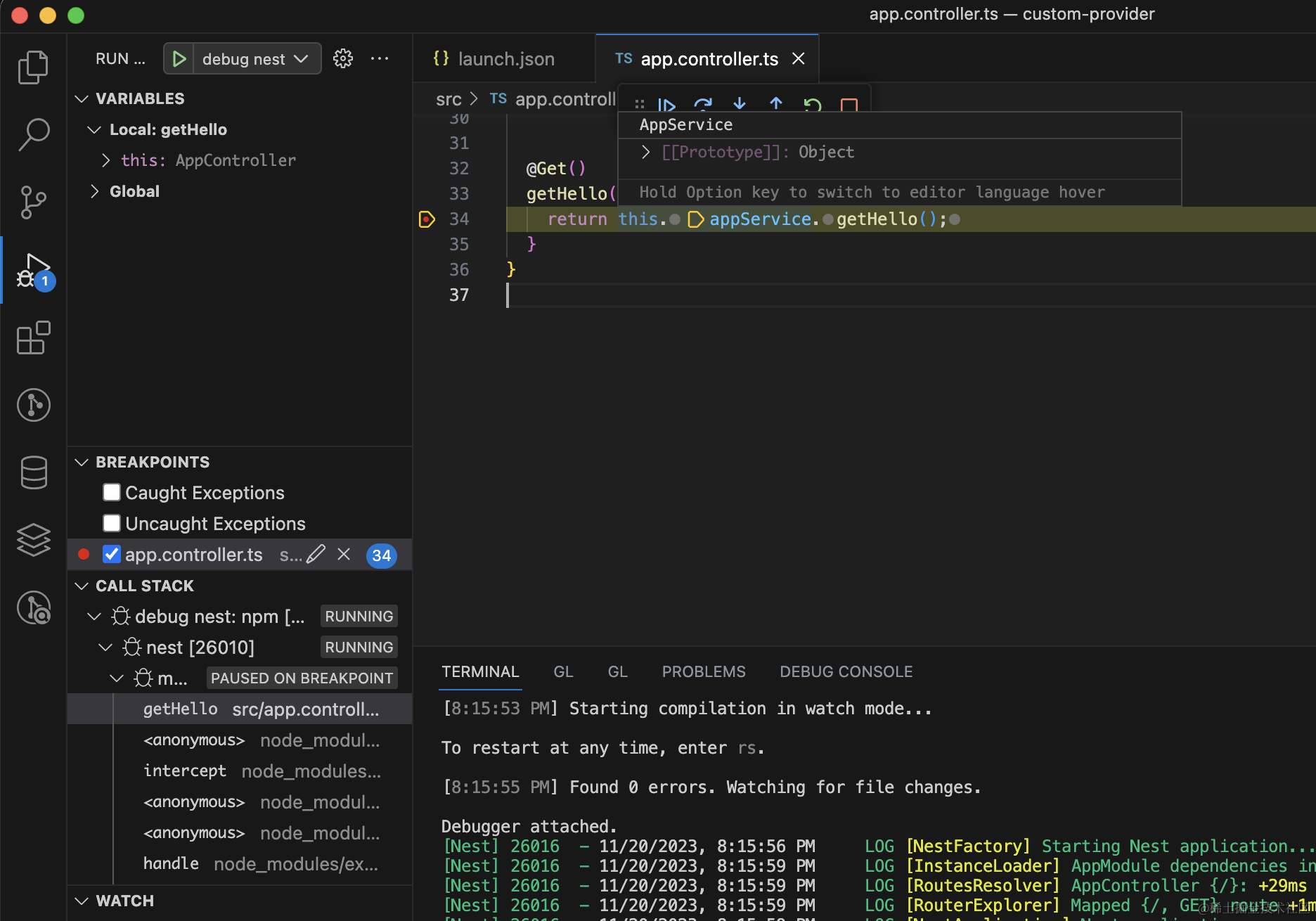
Task: Click the Continue button in debug toolbar
Action: pos(666,105)
